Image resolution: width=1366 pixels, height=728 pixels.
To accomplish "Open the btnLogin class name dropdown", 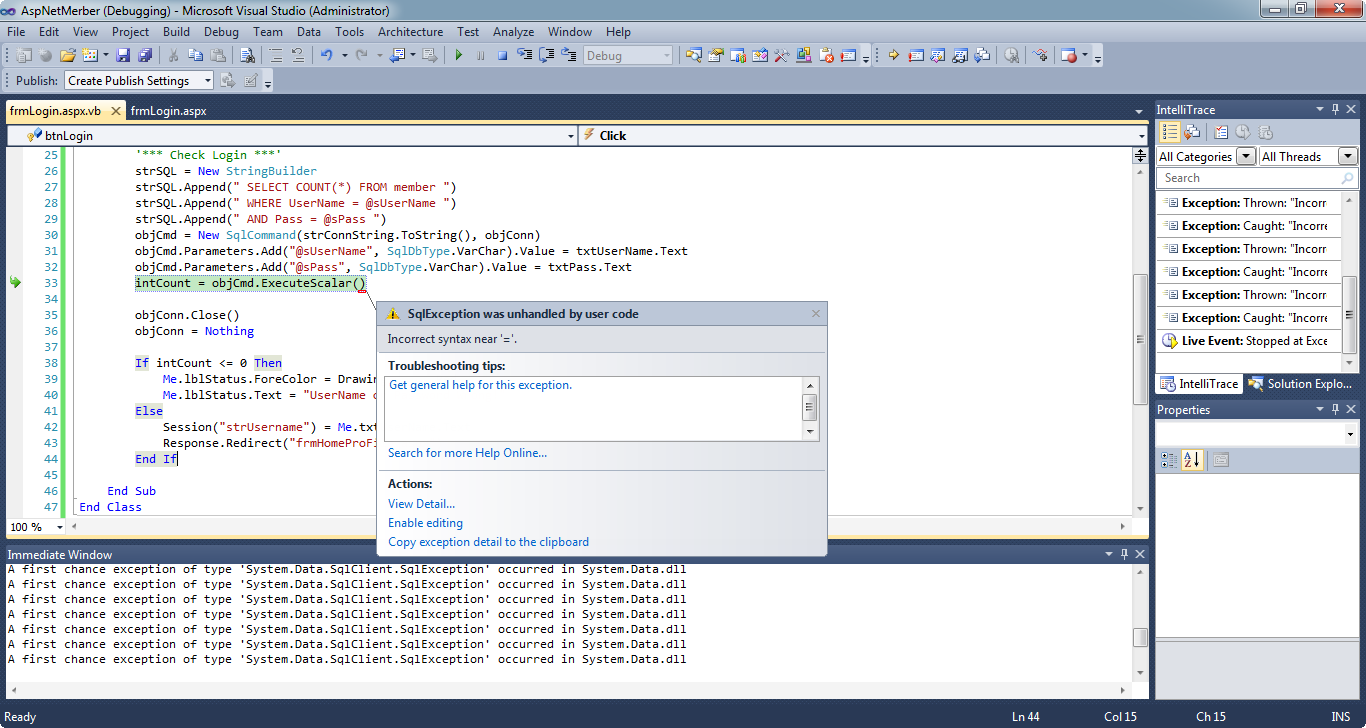I will click(571, 136).
